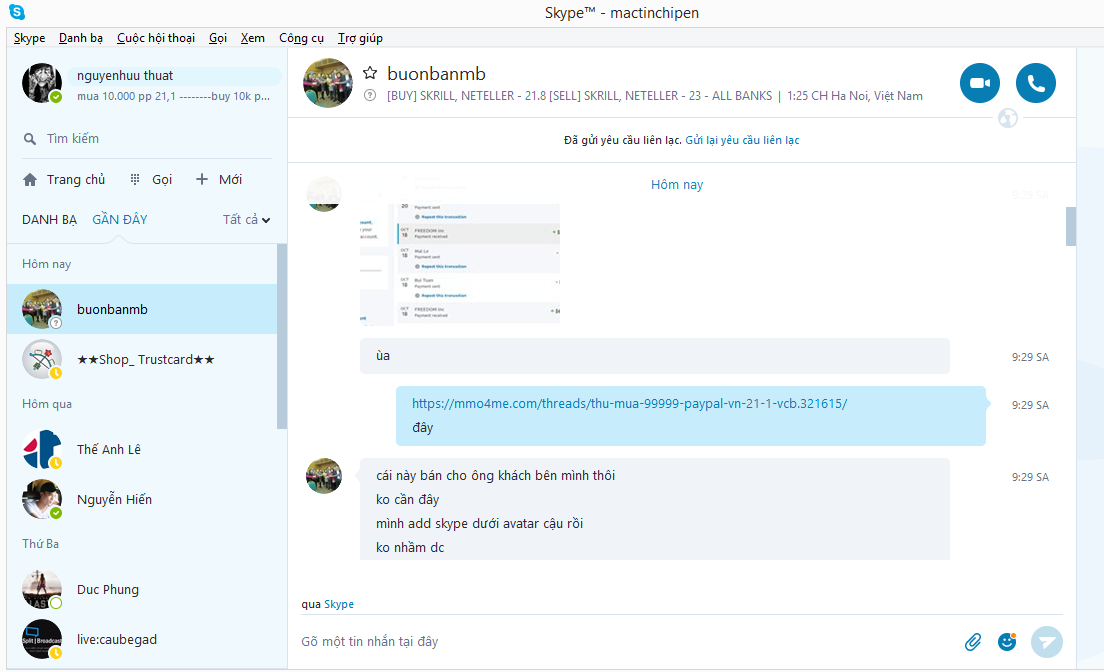Click 'mình add skype dưới avatar cậu rồi' message
This screenshot has height=672, width=1104.
pos(479,523)
